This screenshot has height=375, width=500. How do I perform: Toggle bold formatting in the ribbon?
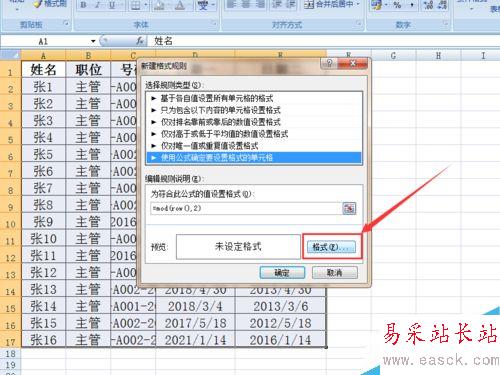[84, 5]
